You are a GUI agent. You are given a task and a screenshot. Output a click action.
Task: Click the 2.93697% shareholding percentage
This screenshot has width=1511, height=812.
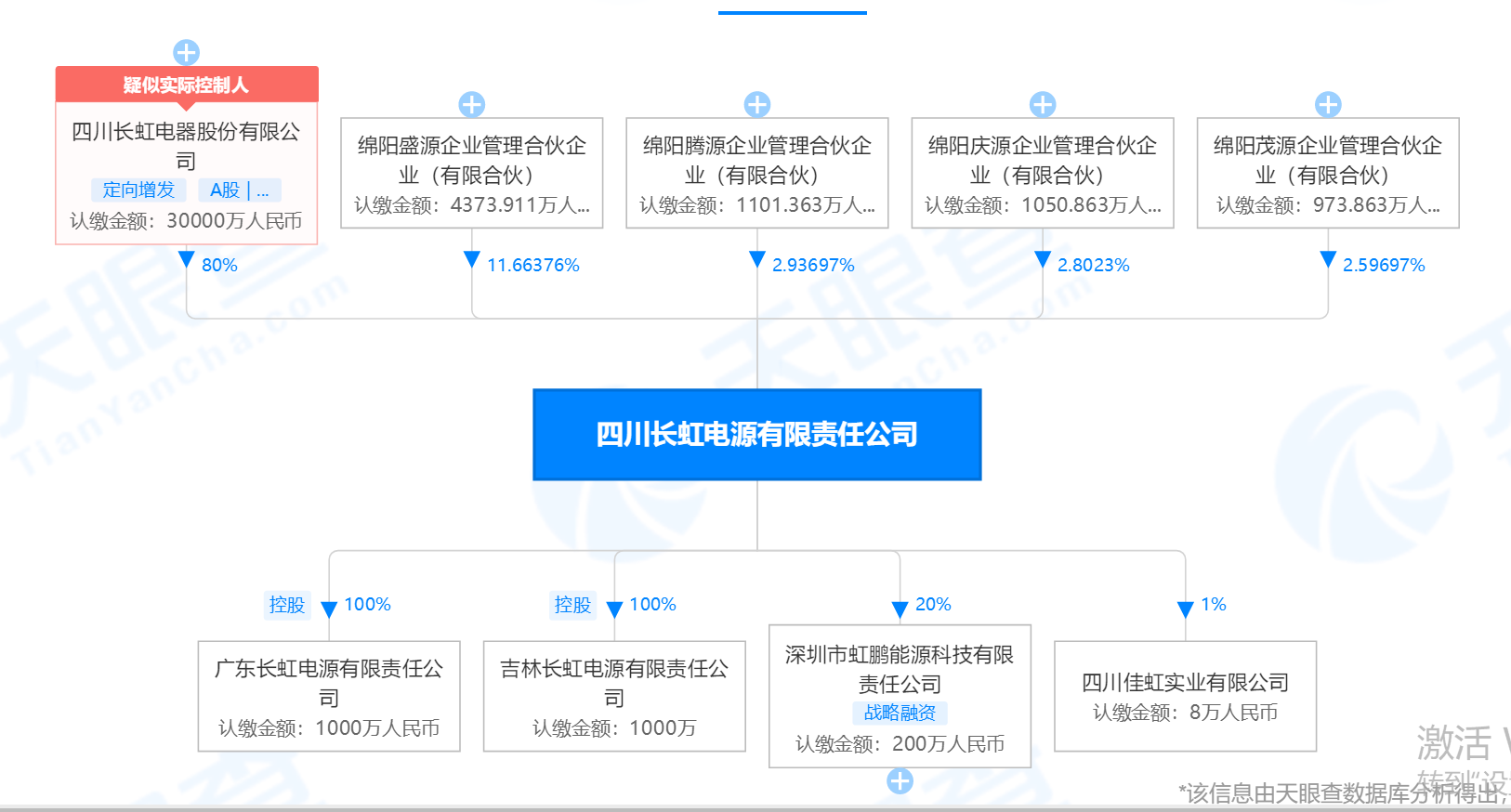[x=813, y=265]
